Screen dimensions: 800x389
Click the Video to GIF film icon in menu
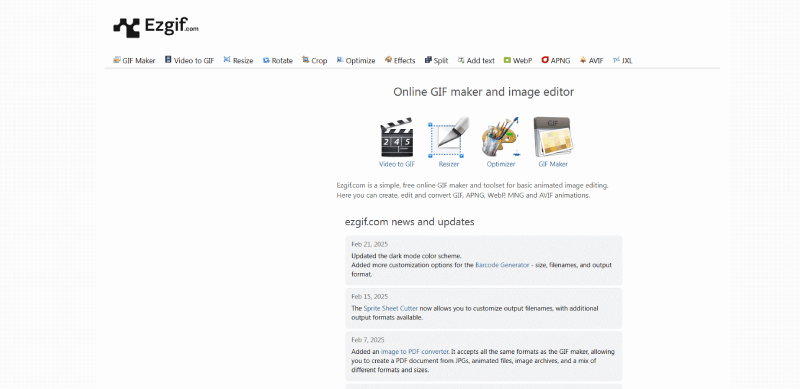pyautogui.click(x=168, y=60)
